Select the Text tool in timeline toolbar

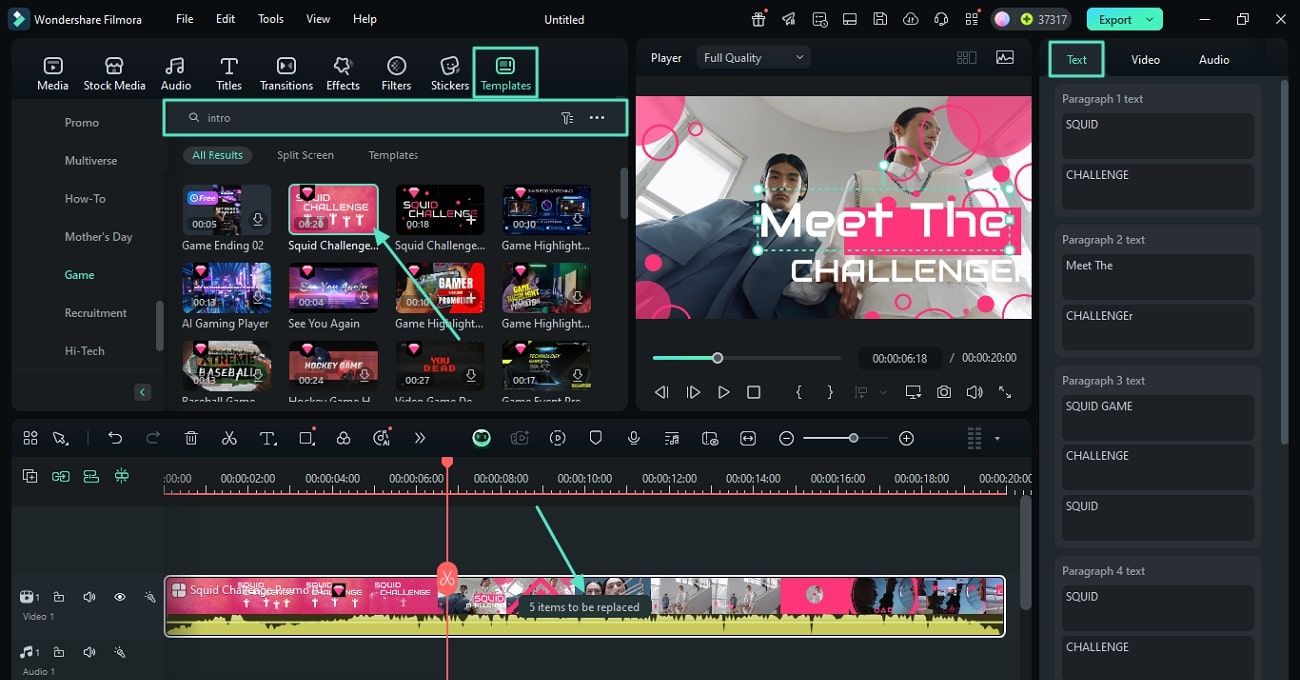268,438
